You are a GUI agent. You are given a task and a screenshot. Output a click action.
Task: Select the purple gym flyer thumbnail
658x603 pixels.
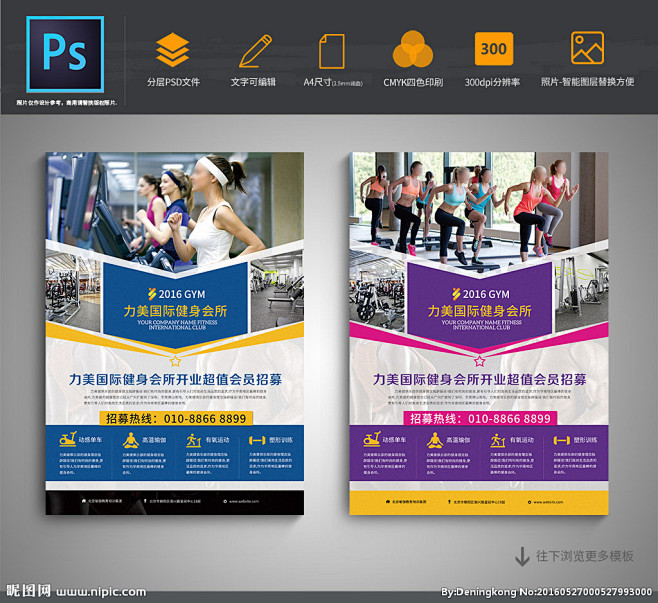(479, 332)
